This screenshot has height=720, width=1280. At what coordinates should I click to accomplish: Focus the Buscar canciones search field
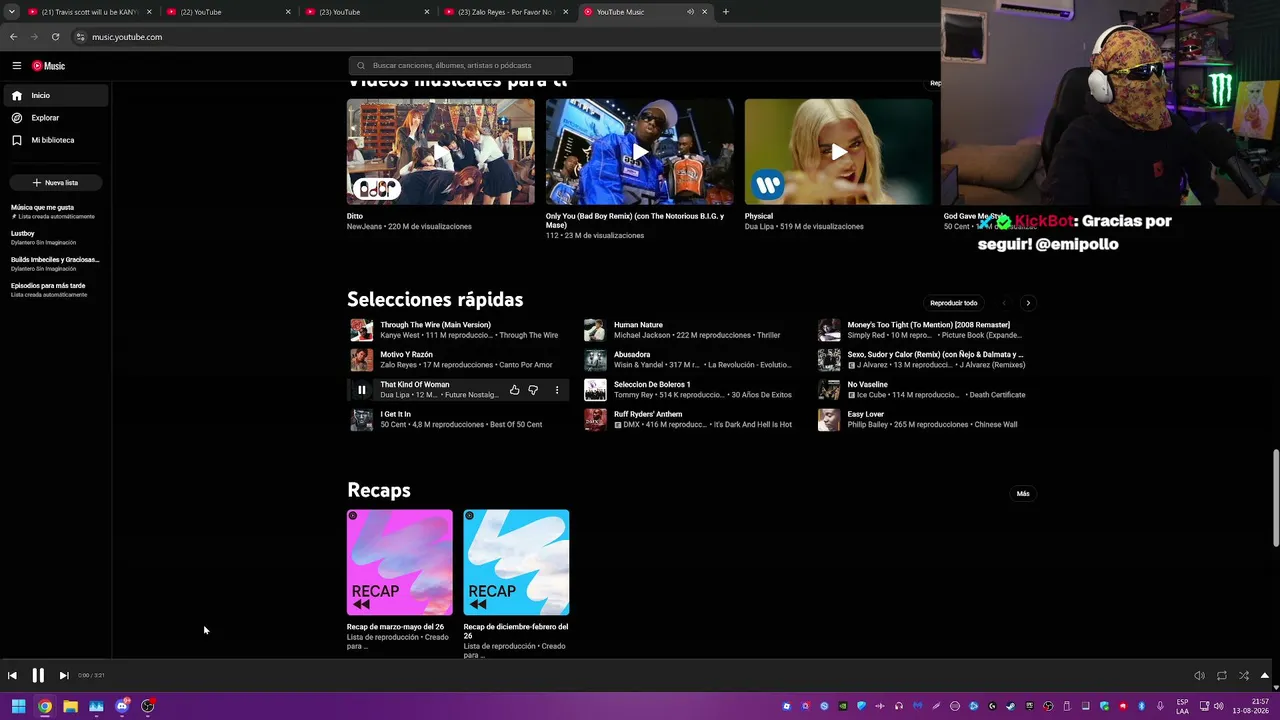[x=461, y=66]
